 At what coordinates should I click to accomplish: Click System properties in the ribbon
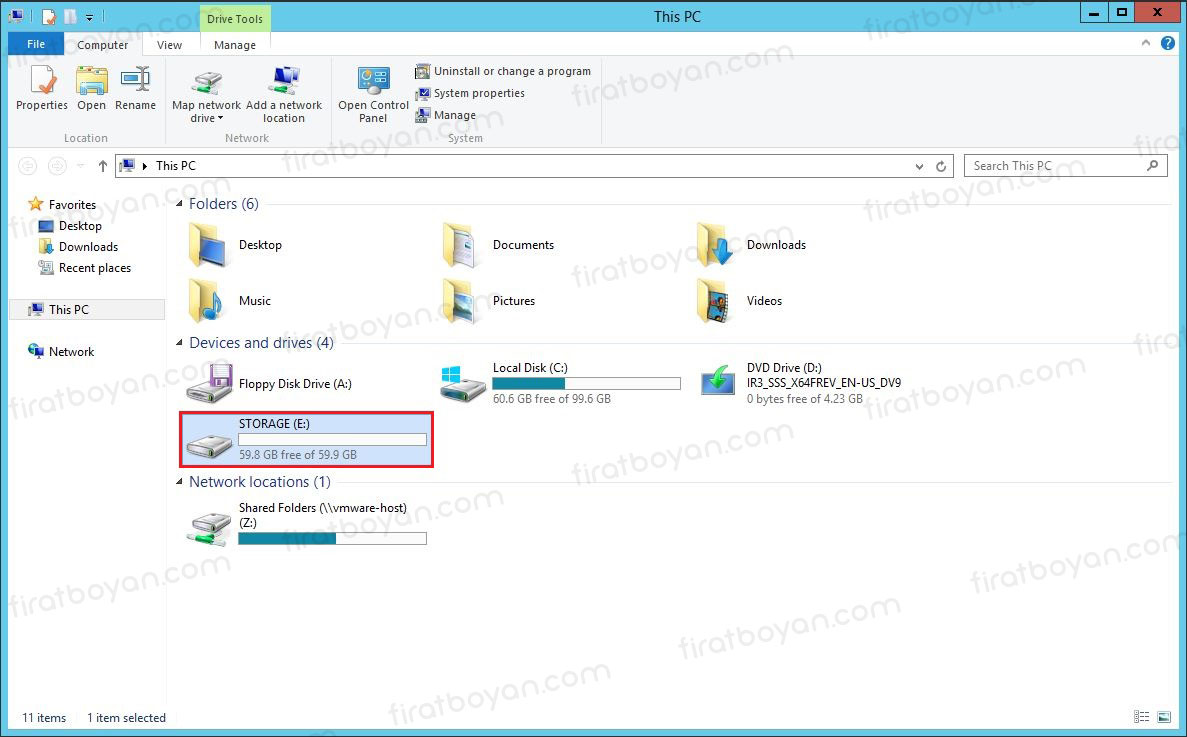coord(469,93)
